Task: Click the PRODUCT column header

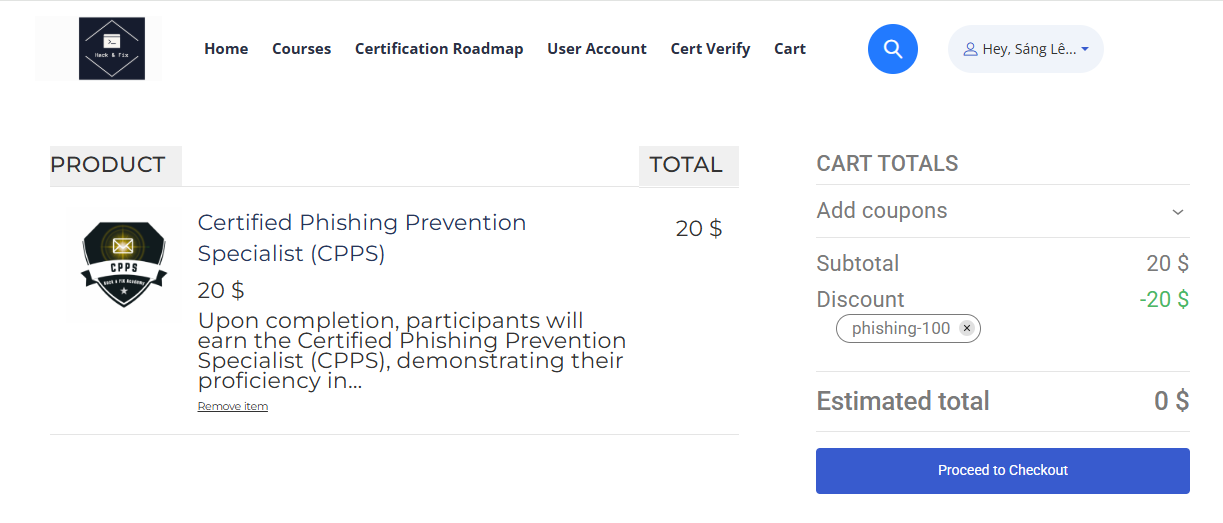Action: (108, 165)
